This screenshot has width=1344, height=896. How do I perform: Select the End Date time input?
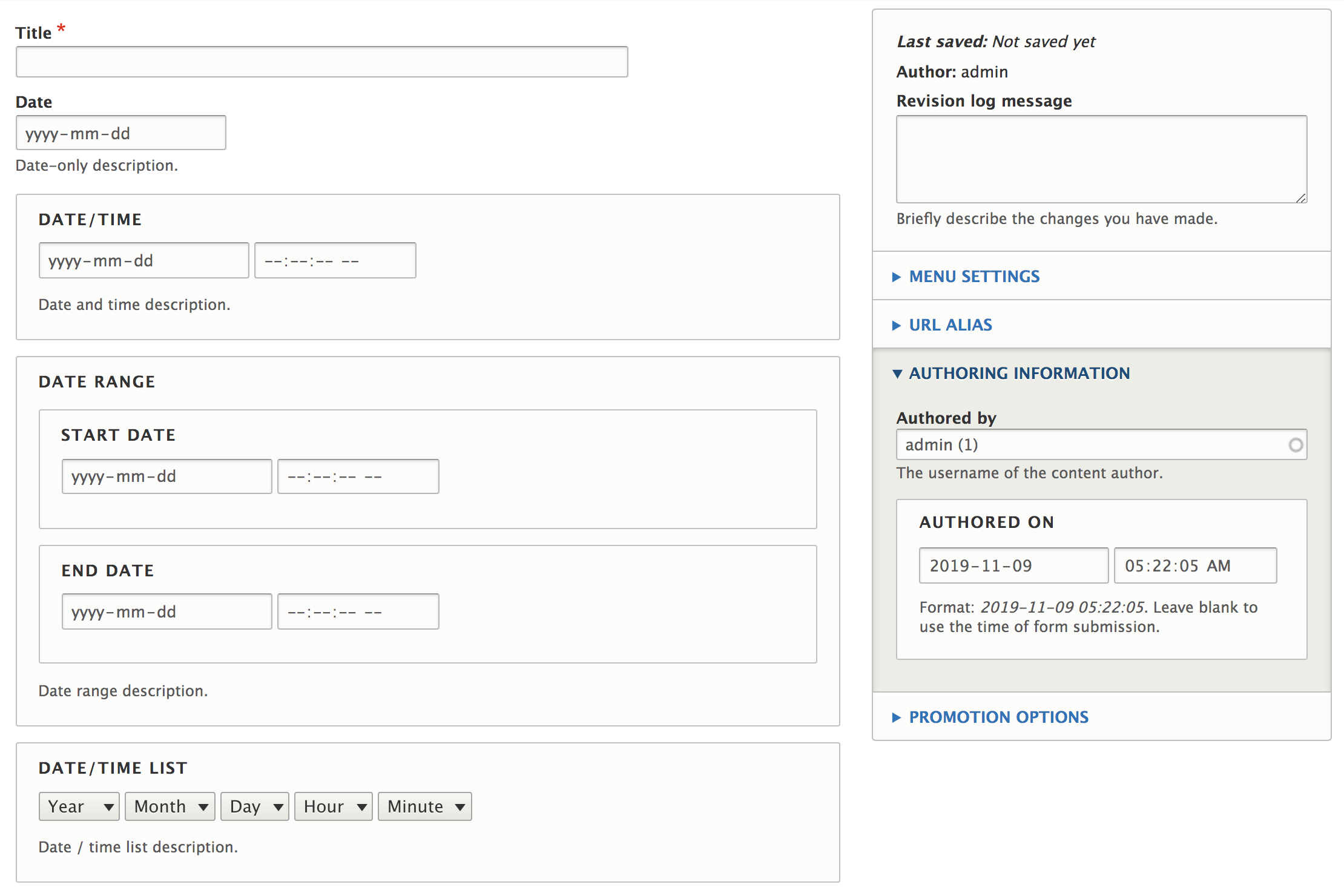point(358,611)
